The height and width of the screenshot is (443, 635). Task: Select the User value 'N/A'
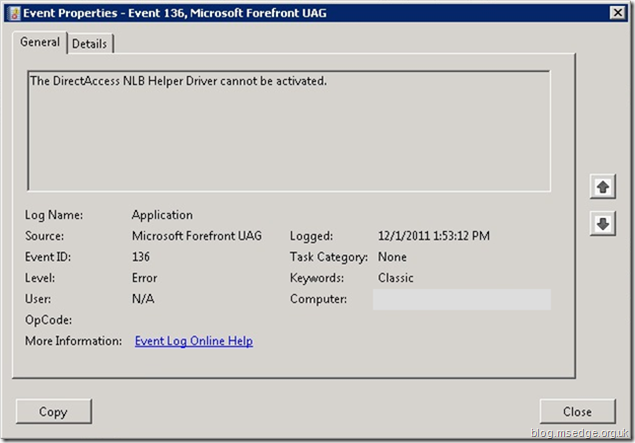tap(143, 299)
